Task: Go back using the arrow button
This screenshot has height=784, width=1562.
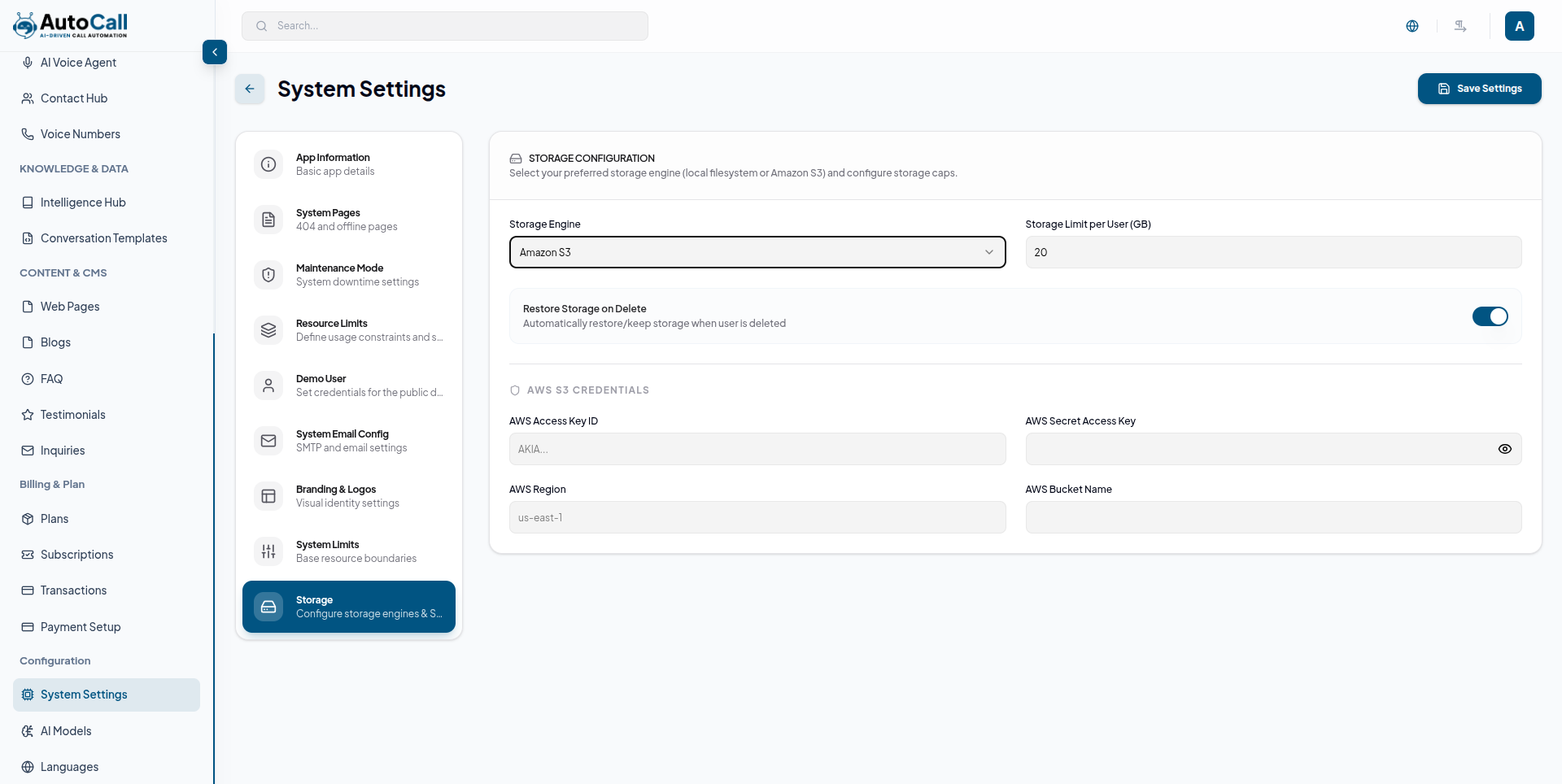Action: tap(250, 89)
